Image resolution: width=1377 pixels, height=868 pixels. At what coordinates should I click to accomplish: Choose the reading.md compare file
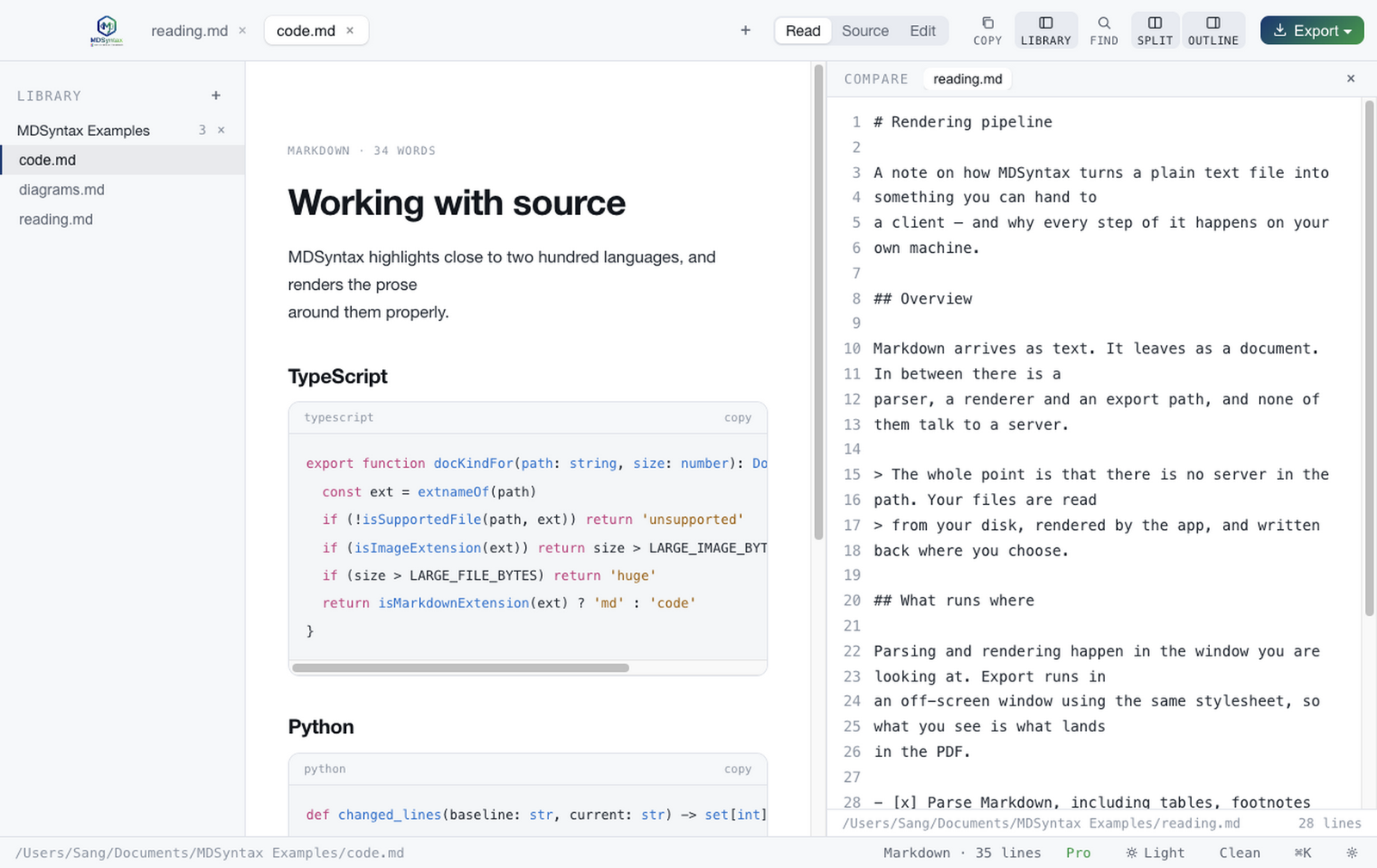pyautogui.click(x=967, y=79)
